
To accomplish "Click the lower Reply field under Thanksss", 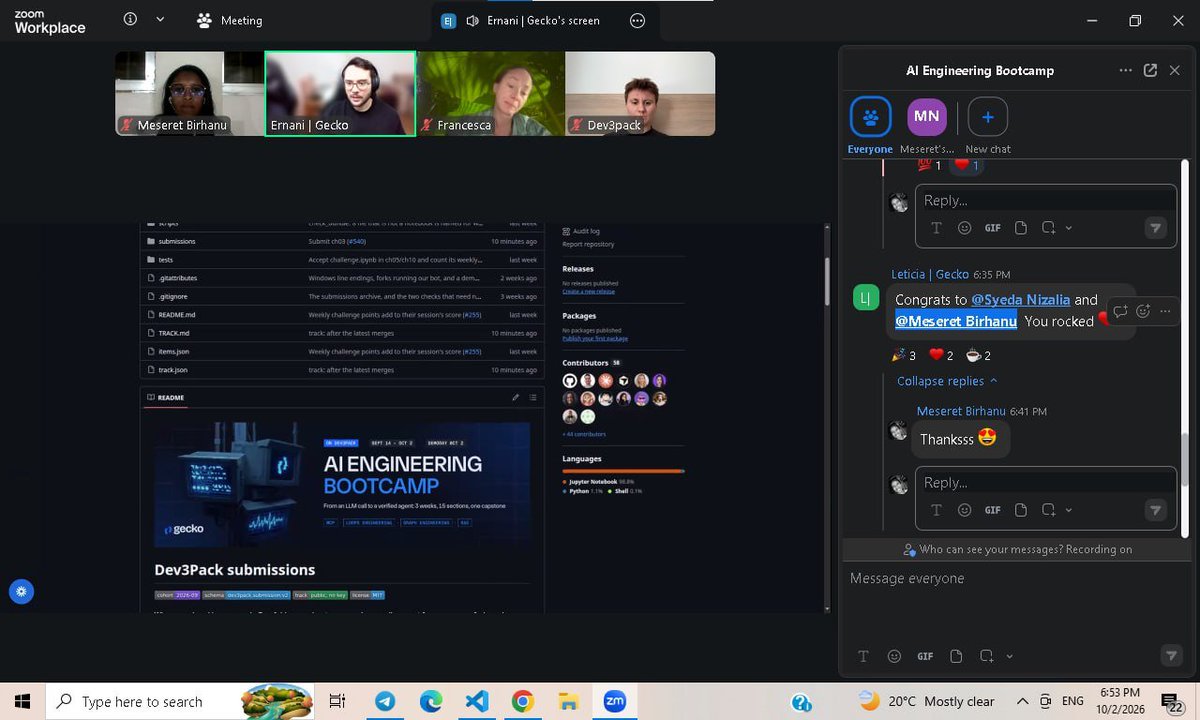I will 1046,482.
